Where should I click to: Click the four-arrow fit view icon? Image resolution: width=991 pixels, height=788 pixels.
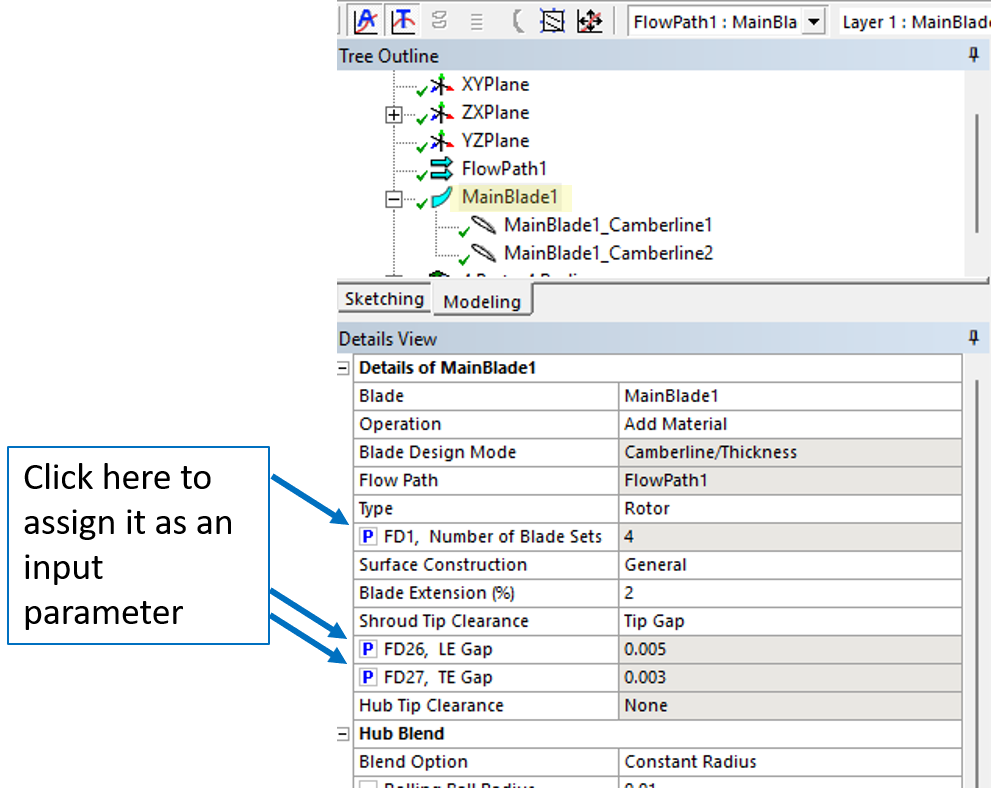(590, 21)
